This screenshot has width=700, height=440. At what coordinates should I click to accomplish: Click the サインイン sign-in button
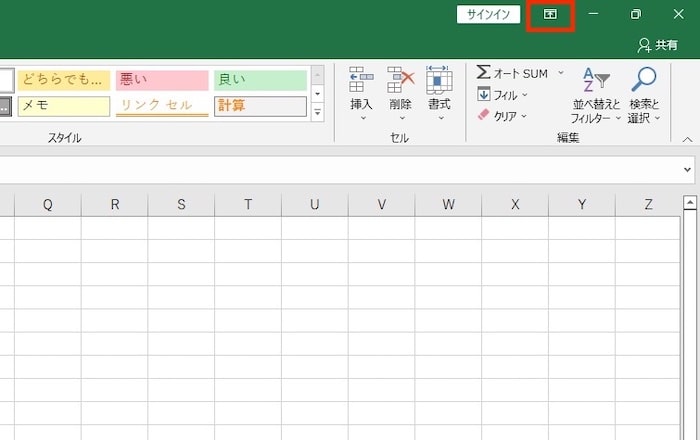point(488,15)
